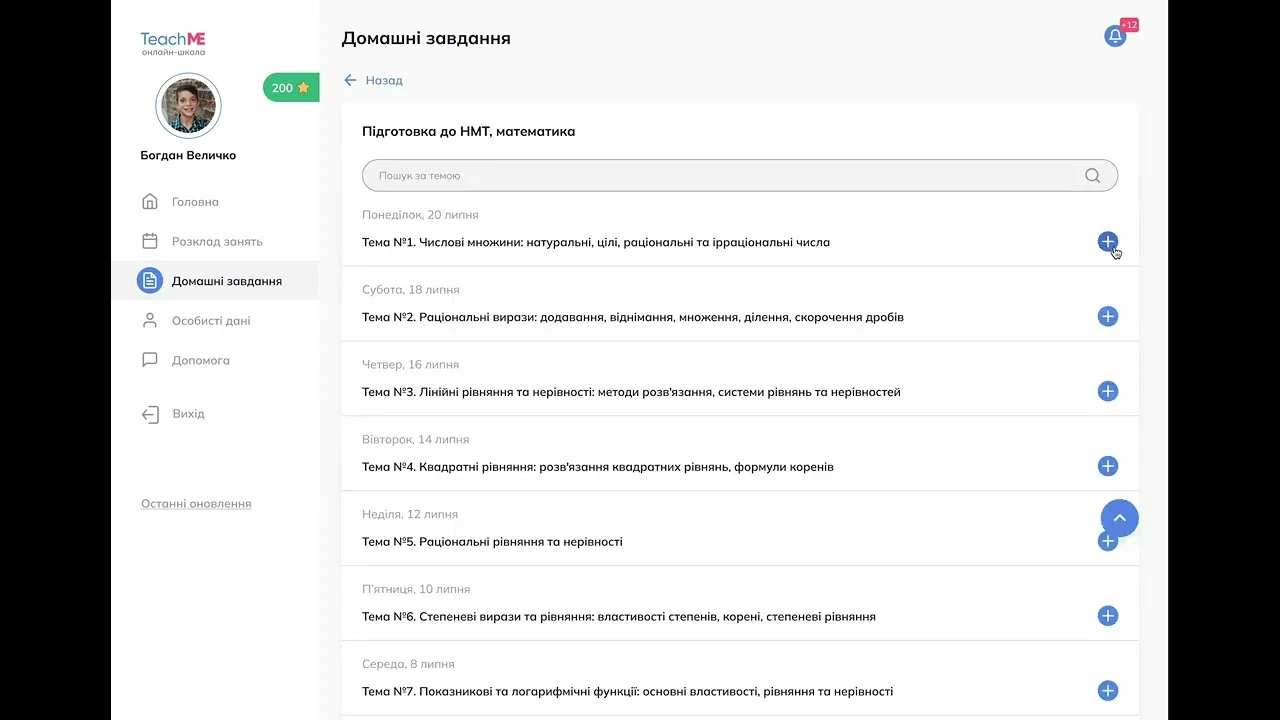
Task: Expand Тема №4 Квадратні рівняння
Action: [1107, 466]
